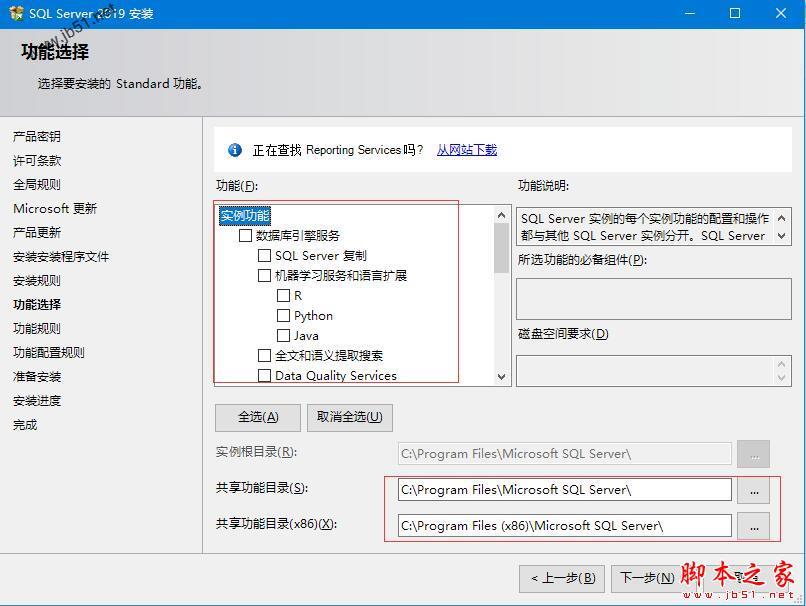Viewport: 806px width, 606px height.
Task: Check the 数据库引擎服务 checkbox
Action: [246, 235]
